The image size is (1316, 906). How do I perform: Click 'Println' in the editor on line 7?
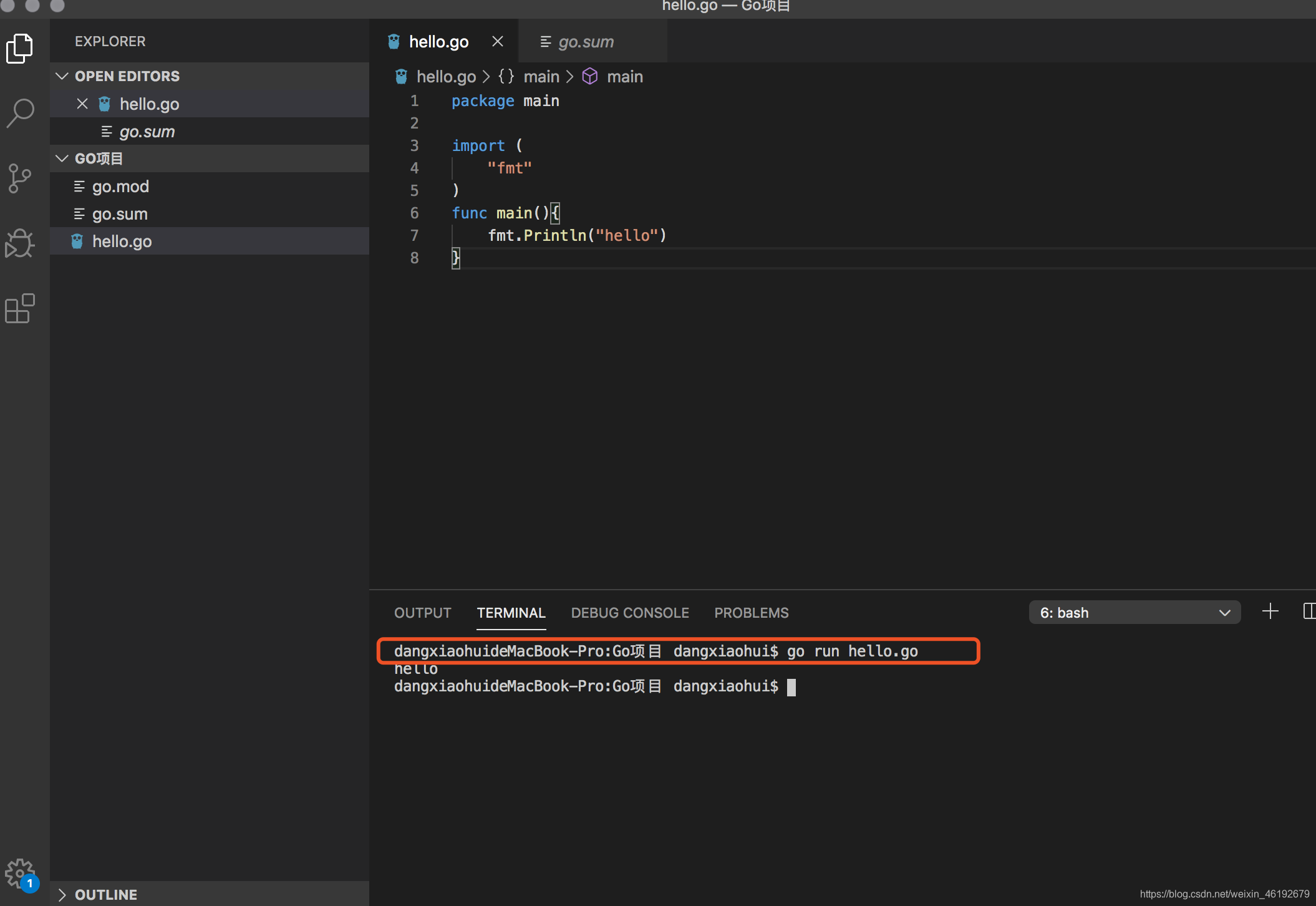[x=555, y=235]
